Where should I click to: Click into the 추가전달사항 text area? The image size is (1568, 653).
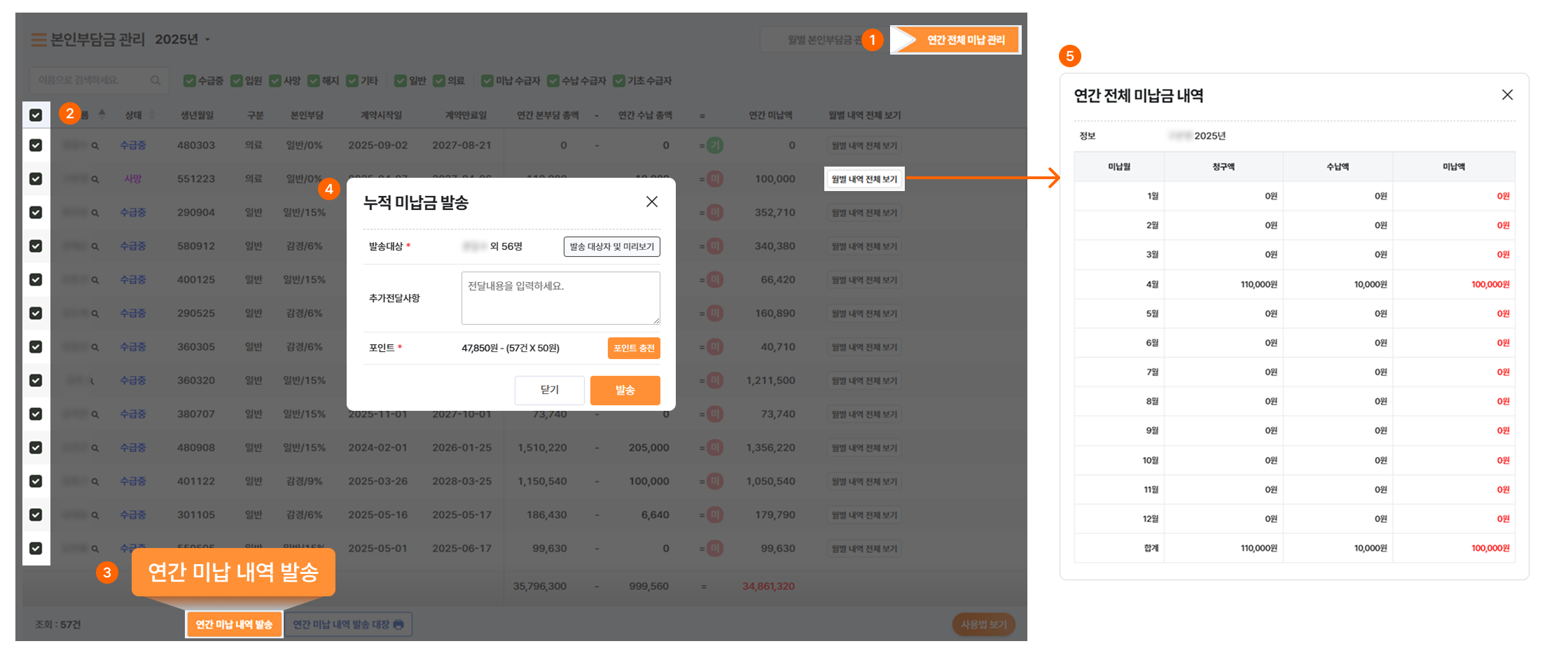(x=560, y=298)
